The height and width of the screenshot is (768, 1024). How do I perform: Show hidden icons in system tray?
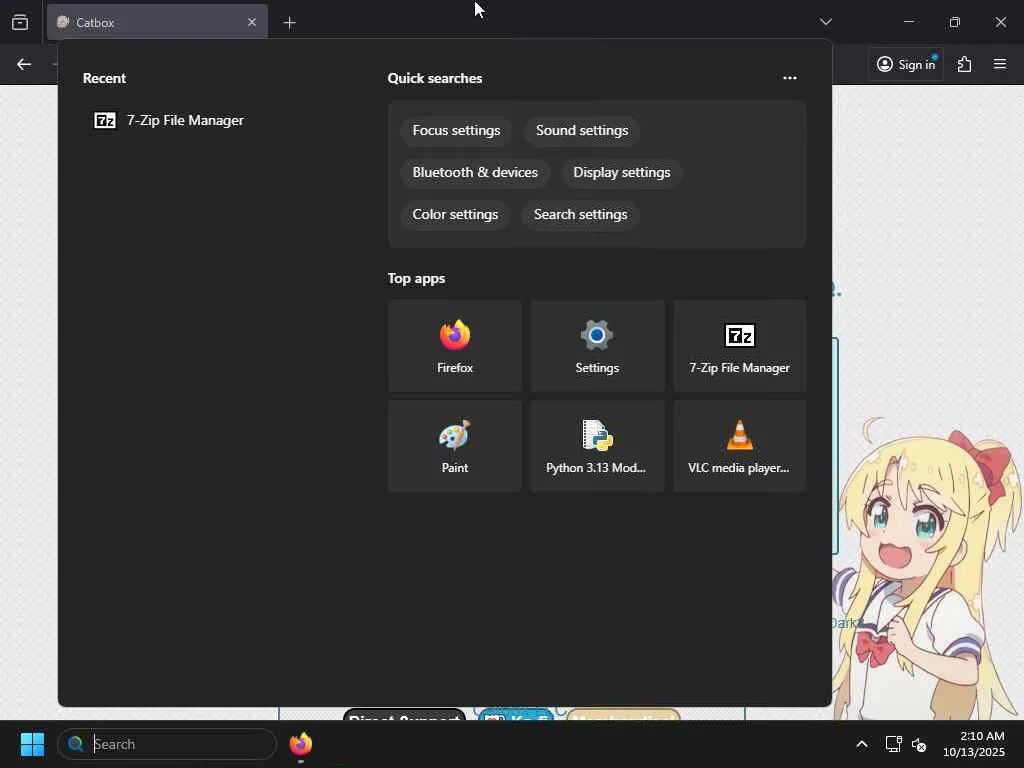[861, 744]
